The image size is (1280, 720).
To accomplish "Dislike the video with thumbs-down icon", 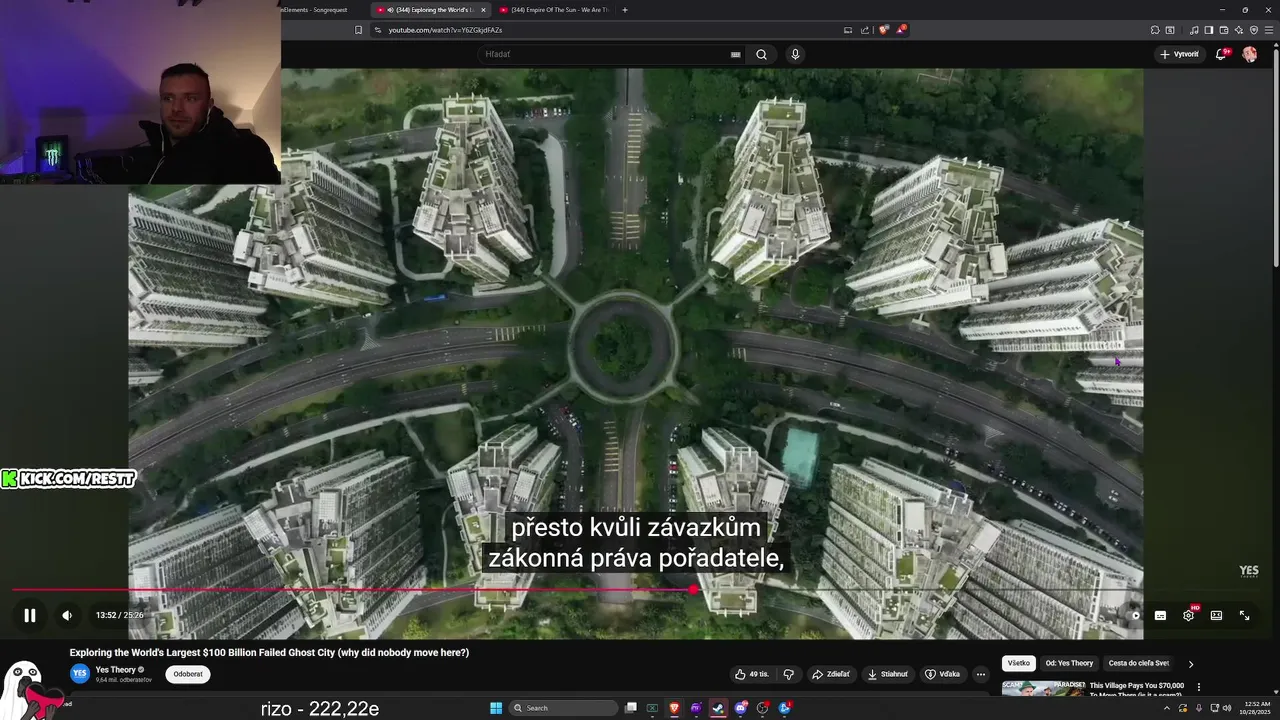I will tap(789, 674).
